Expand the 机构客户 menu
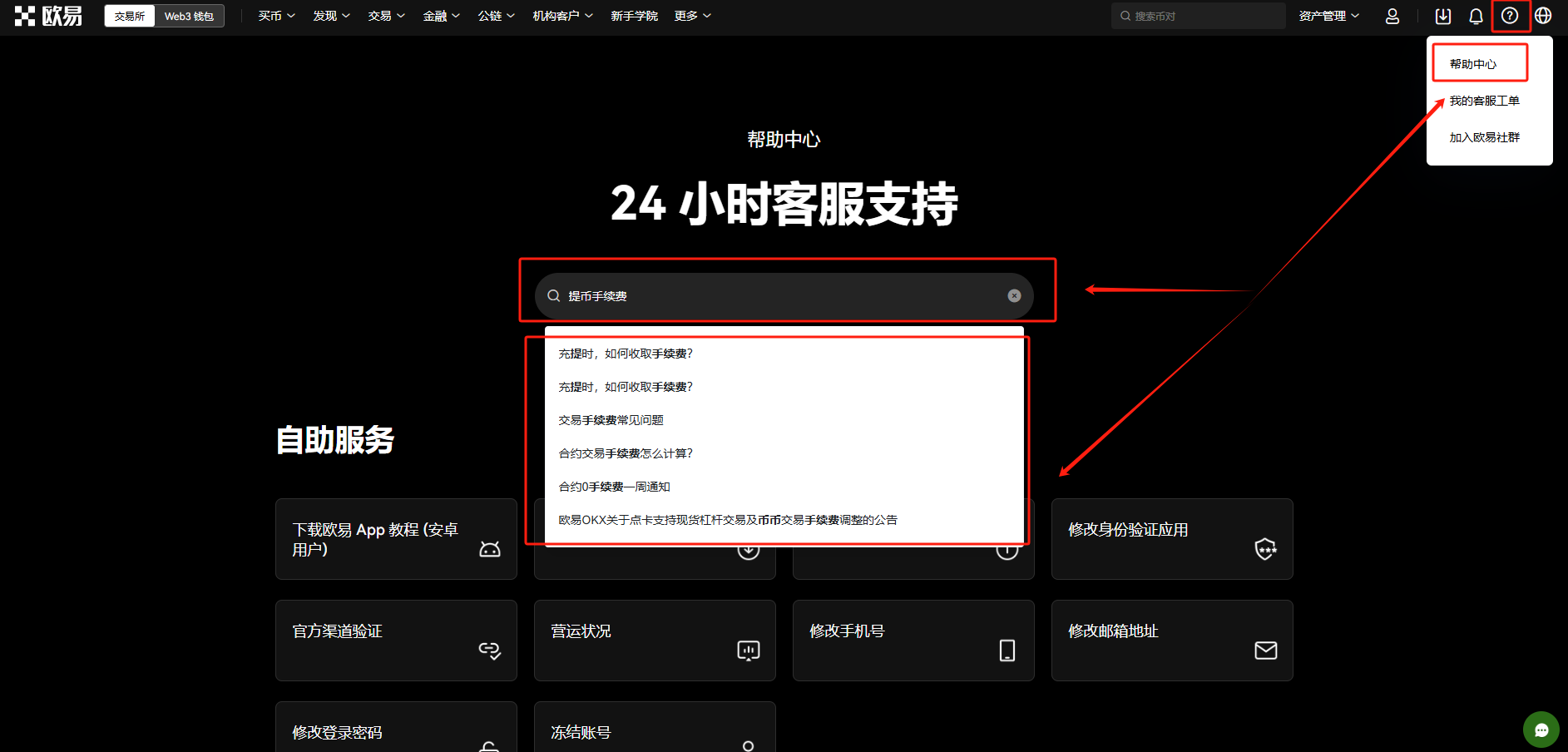This screenshot has height=752, width=1568. tap(562, 16)
